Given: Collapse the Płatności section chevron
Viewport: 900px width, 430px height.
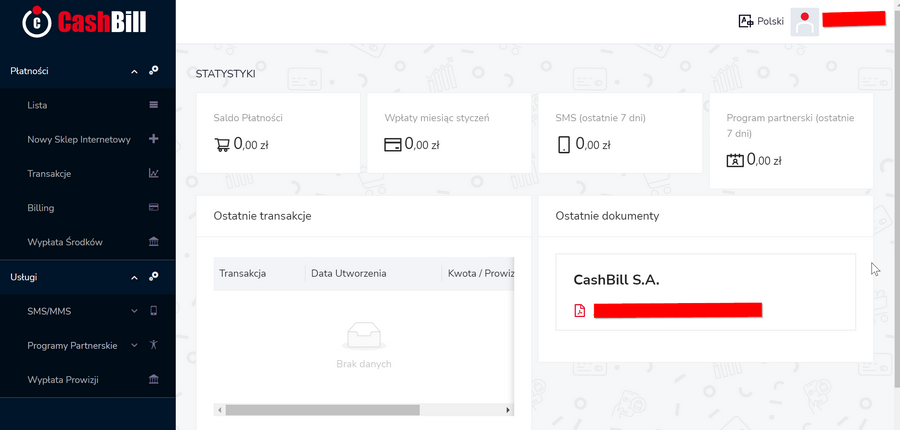Looking at the screenshot, I should [134, 72].
